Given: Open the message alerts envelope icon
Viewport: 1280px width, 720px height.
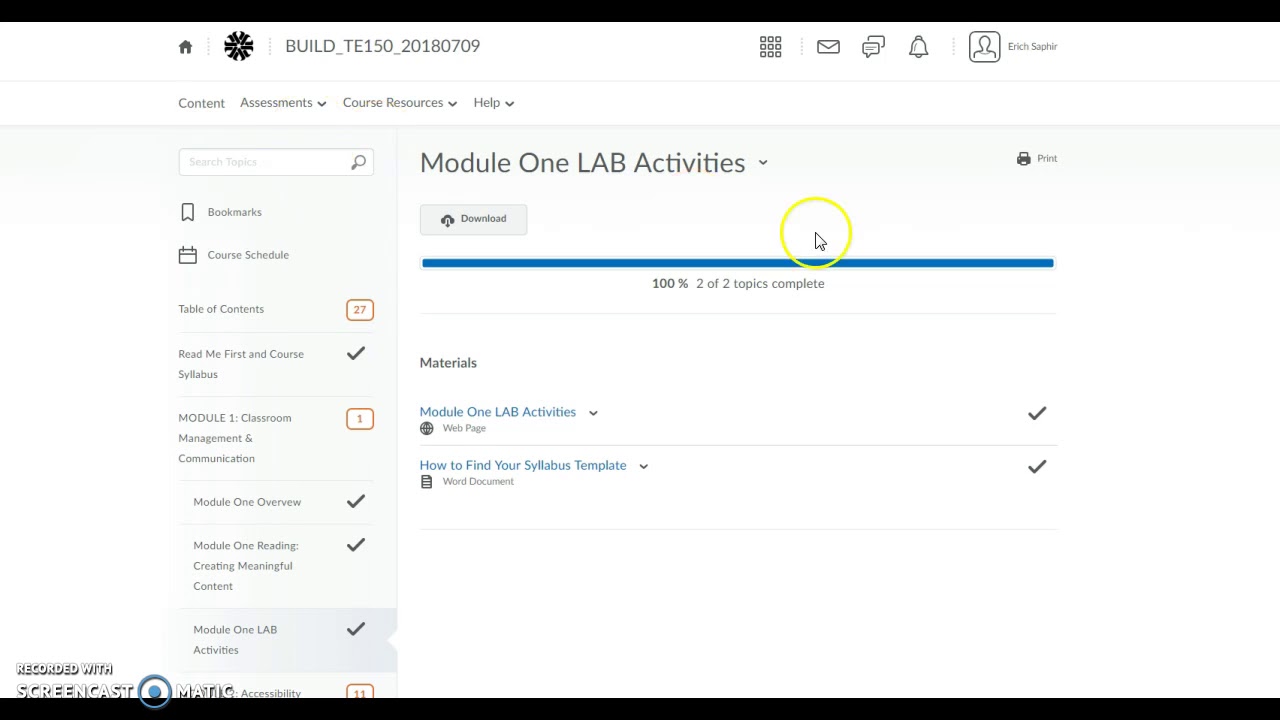Looking at the screenshot, I should (x=828, y=47).
